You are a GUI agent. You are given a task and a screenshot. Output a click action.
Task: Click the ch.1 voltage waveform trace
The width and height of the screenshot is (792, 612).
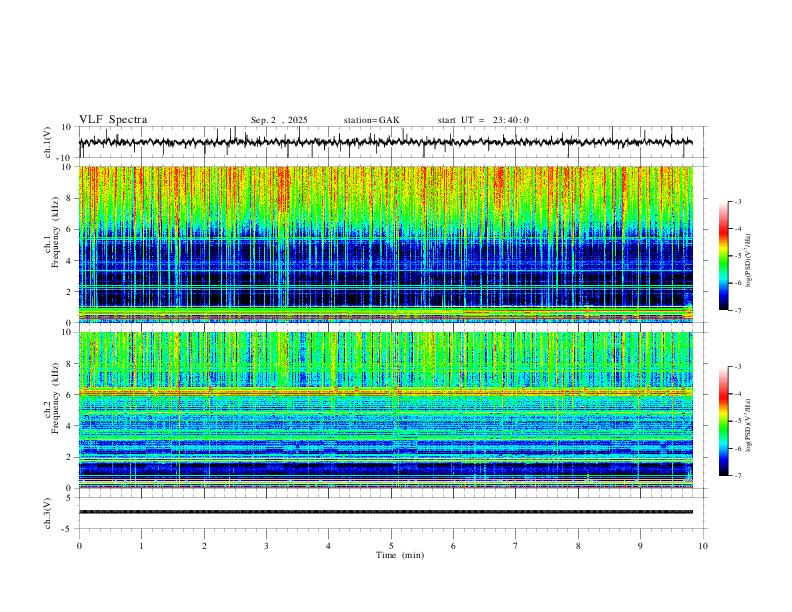pyautogui.click(x=386, y=142)
